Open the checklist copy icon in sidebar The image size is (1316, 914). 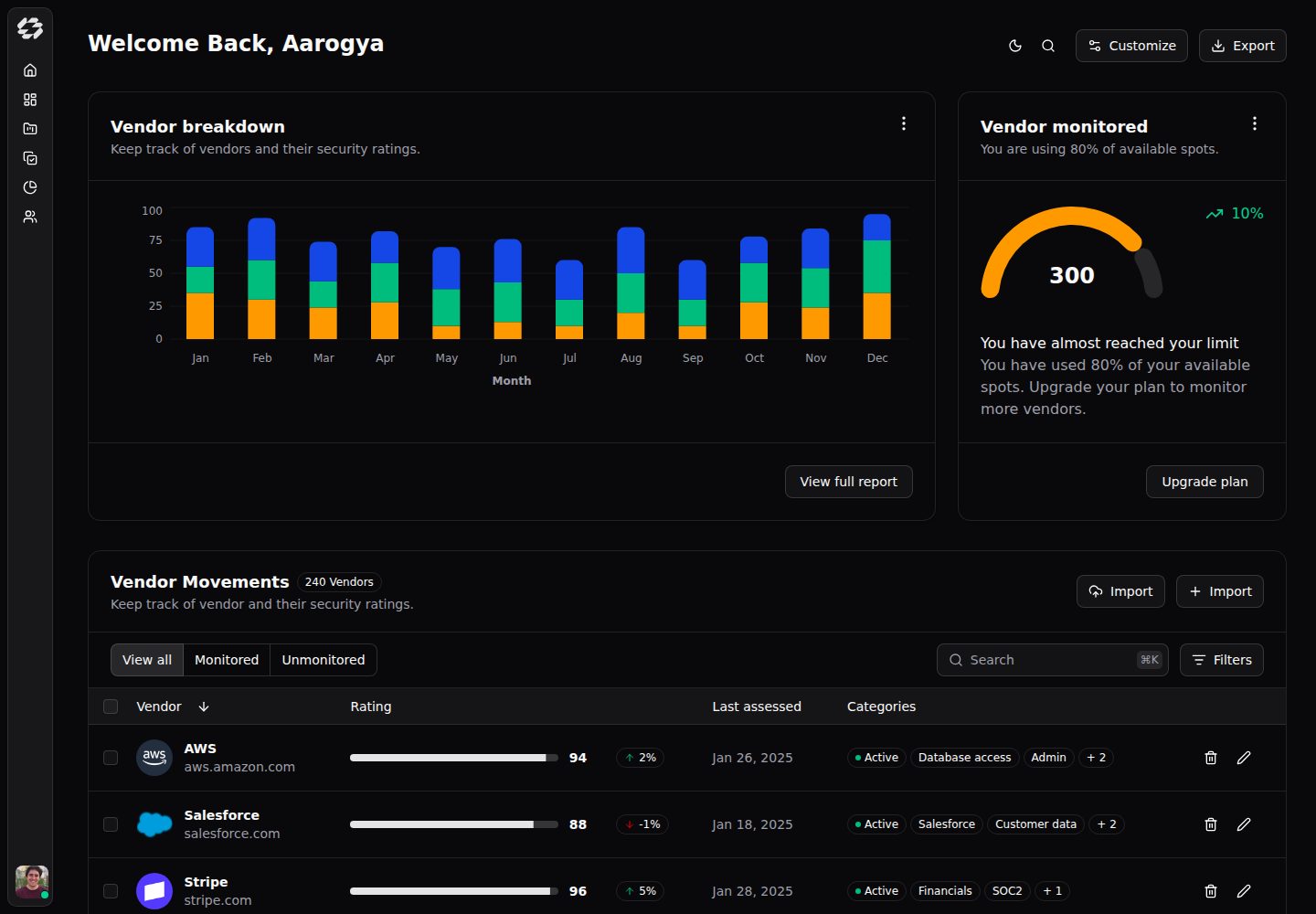(30, 158)
